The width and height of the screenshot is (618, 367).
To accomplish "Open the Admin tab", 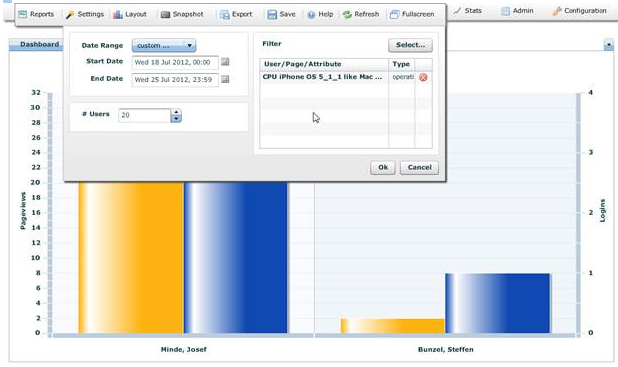I will [517, 11].
